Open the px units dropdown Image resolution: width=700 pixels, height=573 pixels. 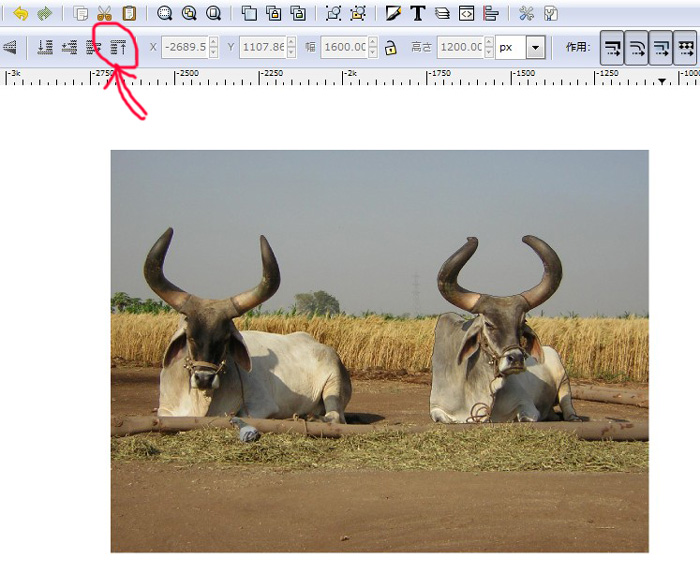click(x=535, y=47)
